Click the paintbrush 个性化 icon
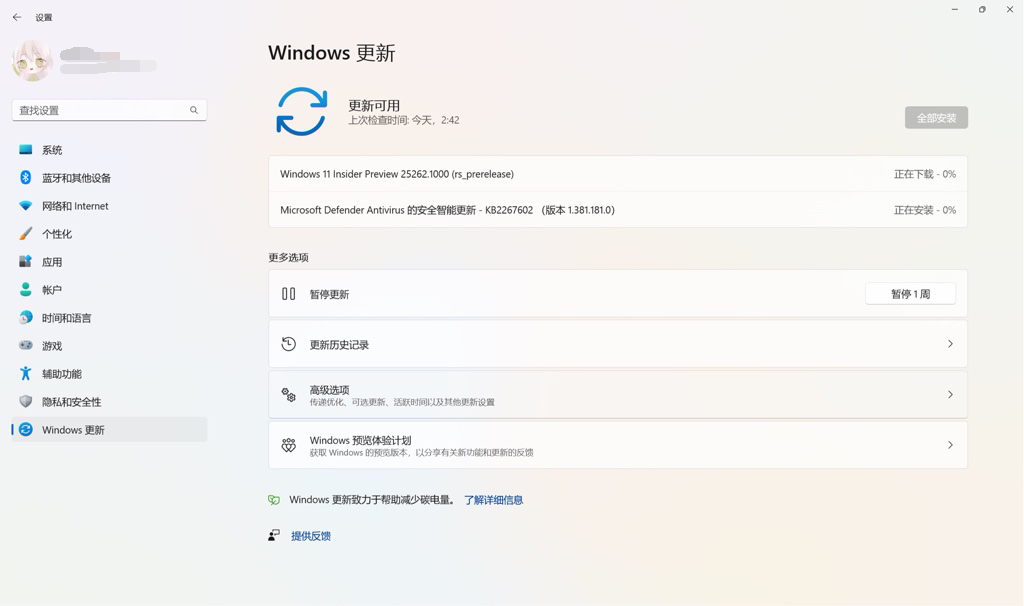The height and width of the screenshot is (606, 1024). tap(25, 233)
